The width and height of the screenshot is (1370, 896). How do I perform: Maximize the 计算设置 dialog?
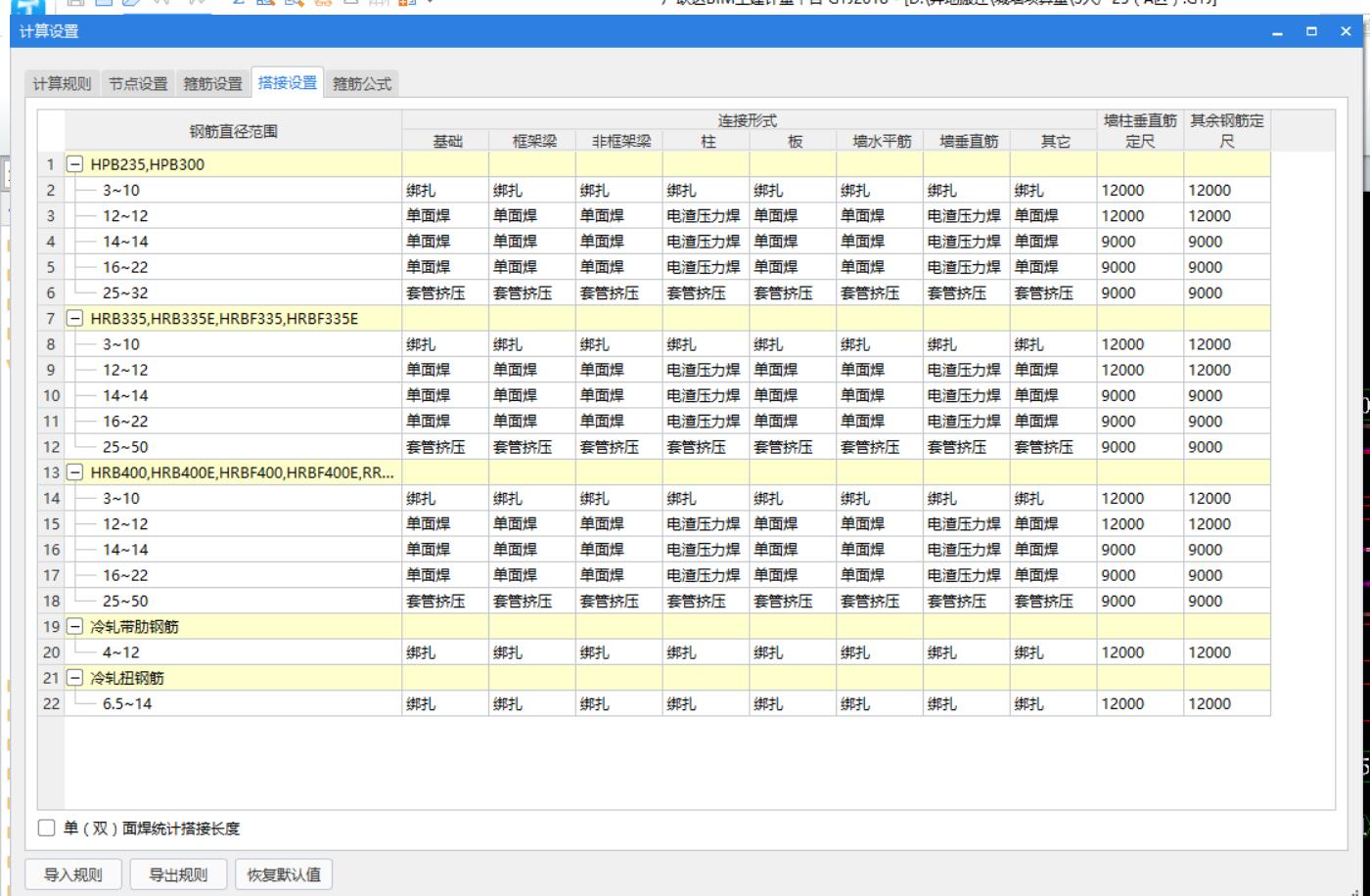1312,32
